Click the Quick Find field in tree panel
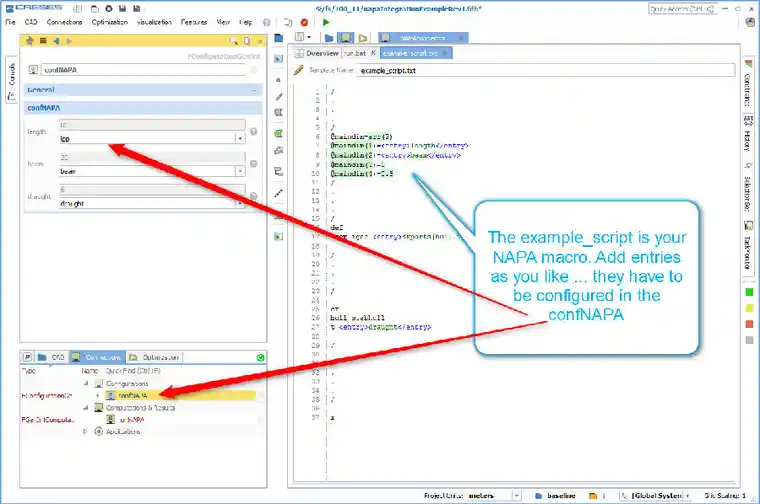 (133, 370)
